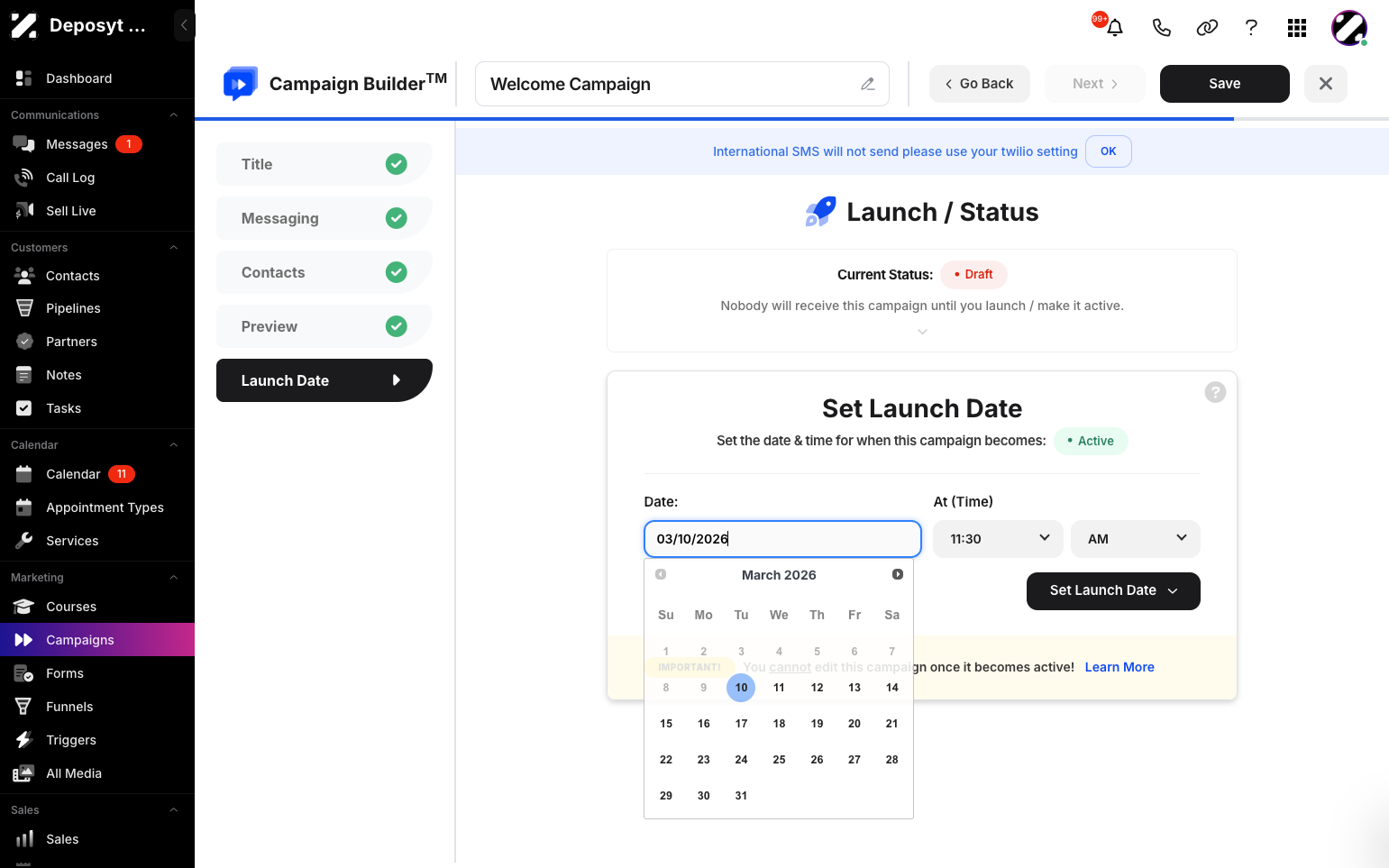Open Pipelines in sidebar
The image size is (1389, 868).
point(97,308)
